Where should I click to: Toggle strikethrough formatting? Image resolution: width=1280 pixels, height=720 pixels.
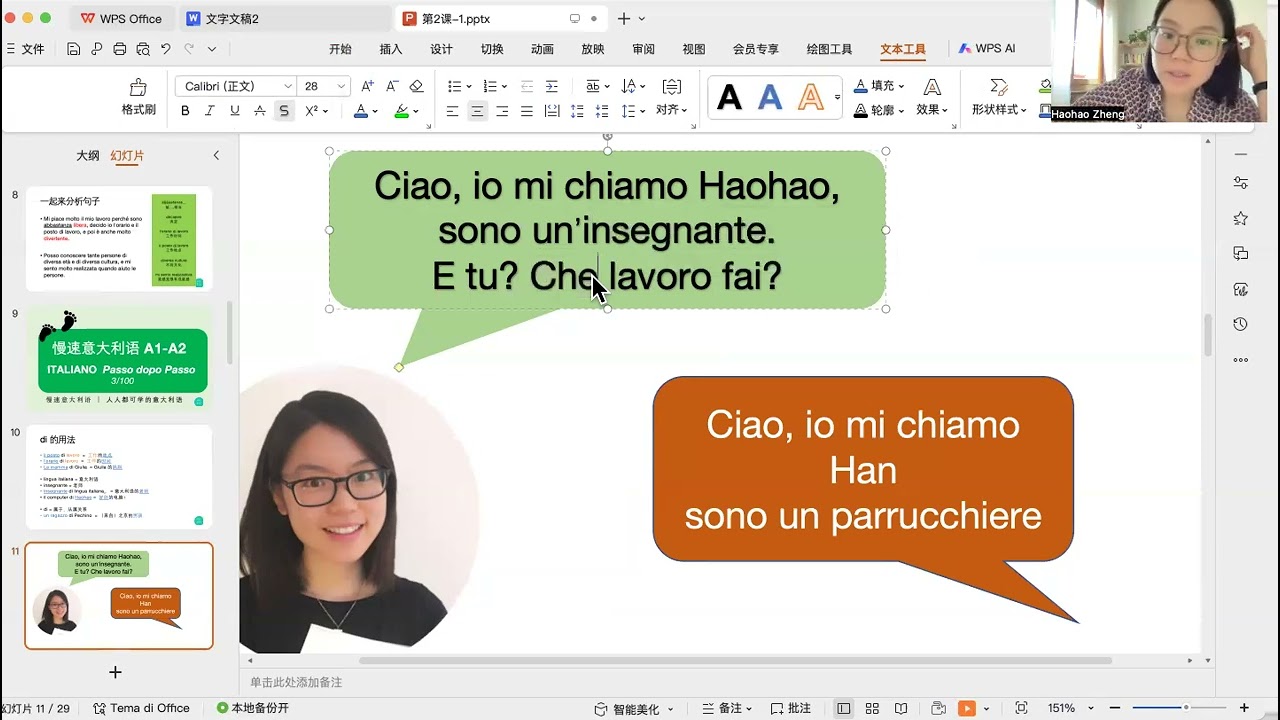260,111
